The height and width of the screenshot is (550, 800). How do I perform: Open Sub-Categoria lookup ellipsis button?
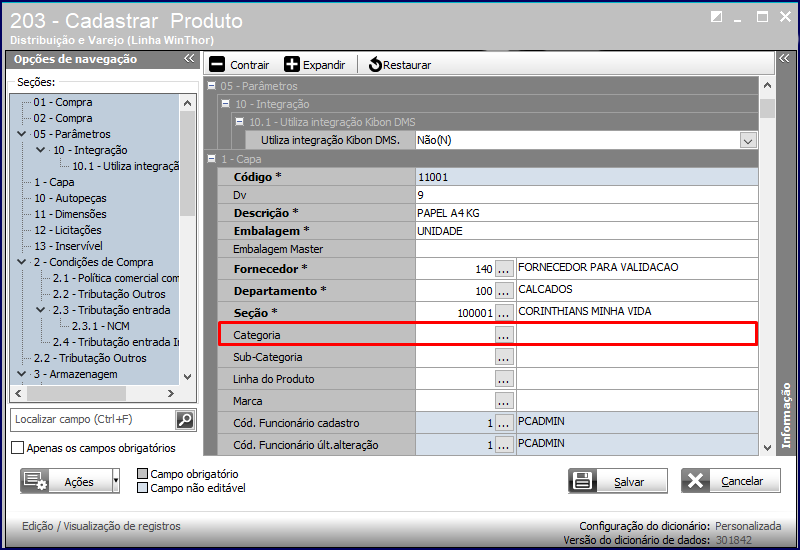point(504,357)
